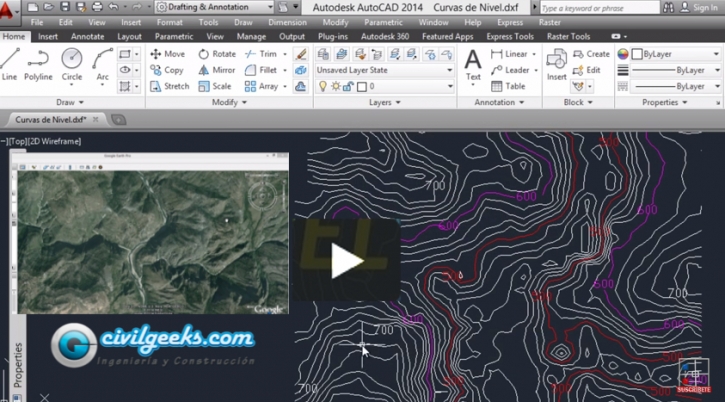This screenshot has height=402, width=725.
Task: Choose the Fillet tool
Action: click(260, 70)
